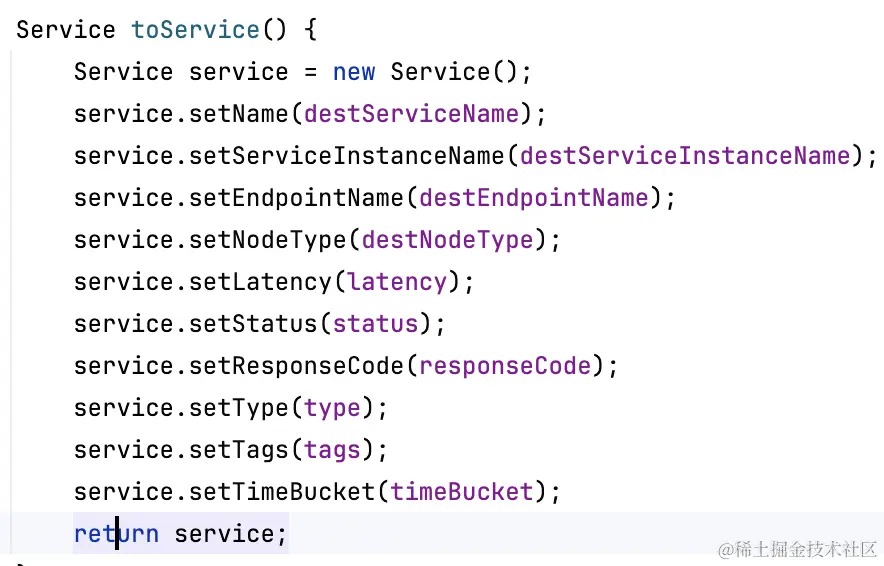Image resolution: width=884 pixels, height=566 pixels.
Task: Click destNodeType argument
Action: (x=448, y=241)
